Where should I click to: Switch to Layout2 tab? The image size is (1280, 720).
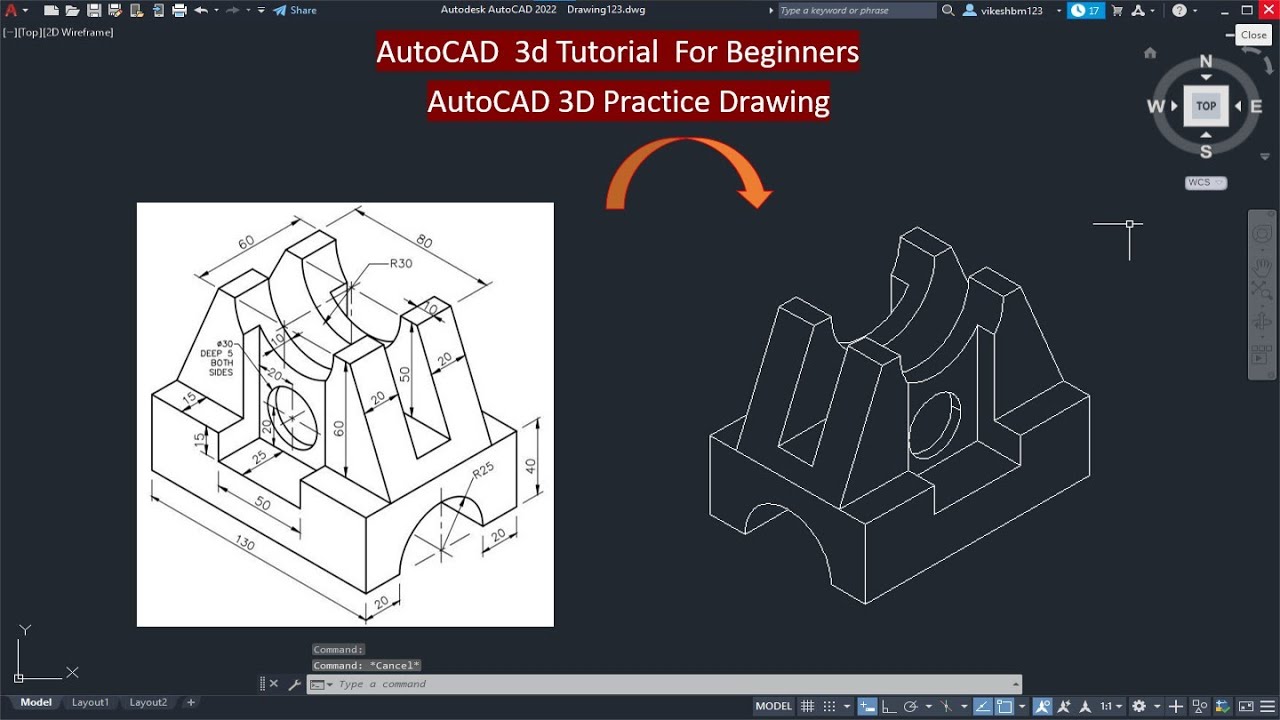148,702
